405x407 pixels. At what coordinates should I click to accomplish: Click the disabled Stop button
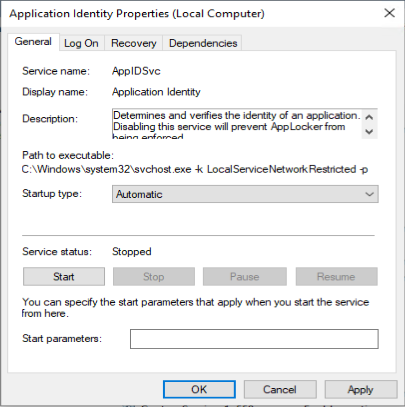[154, 276]
